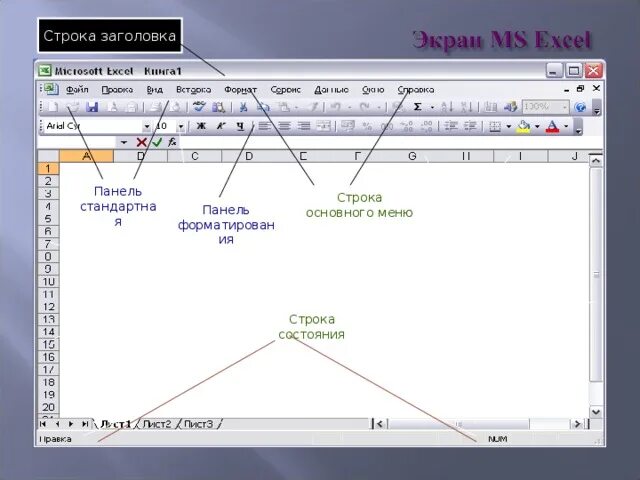The height and width of the screenshot is (480, 640).
Task: Expand the Borders dropdown arrow
Action: (x=509, y=127)
